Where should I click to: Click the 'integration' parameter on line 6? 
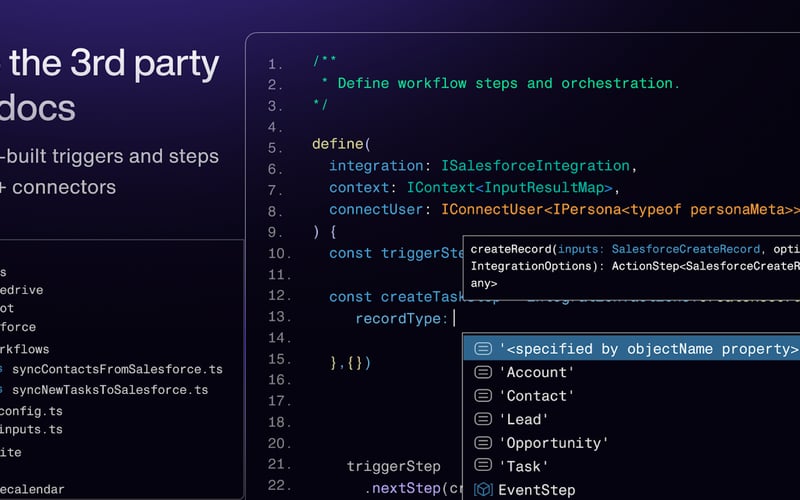376,166
